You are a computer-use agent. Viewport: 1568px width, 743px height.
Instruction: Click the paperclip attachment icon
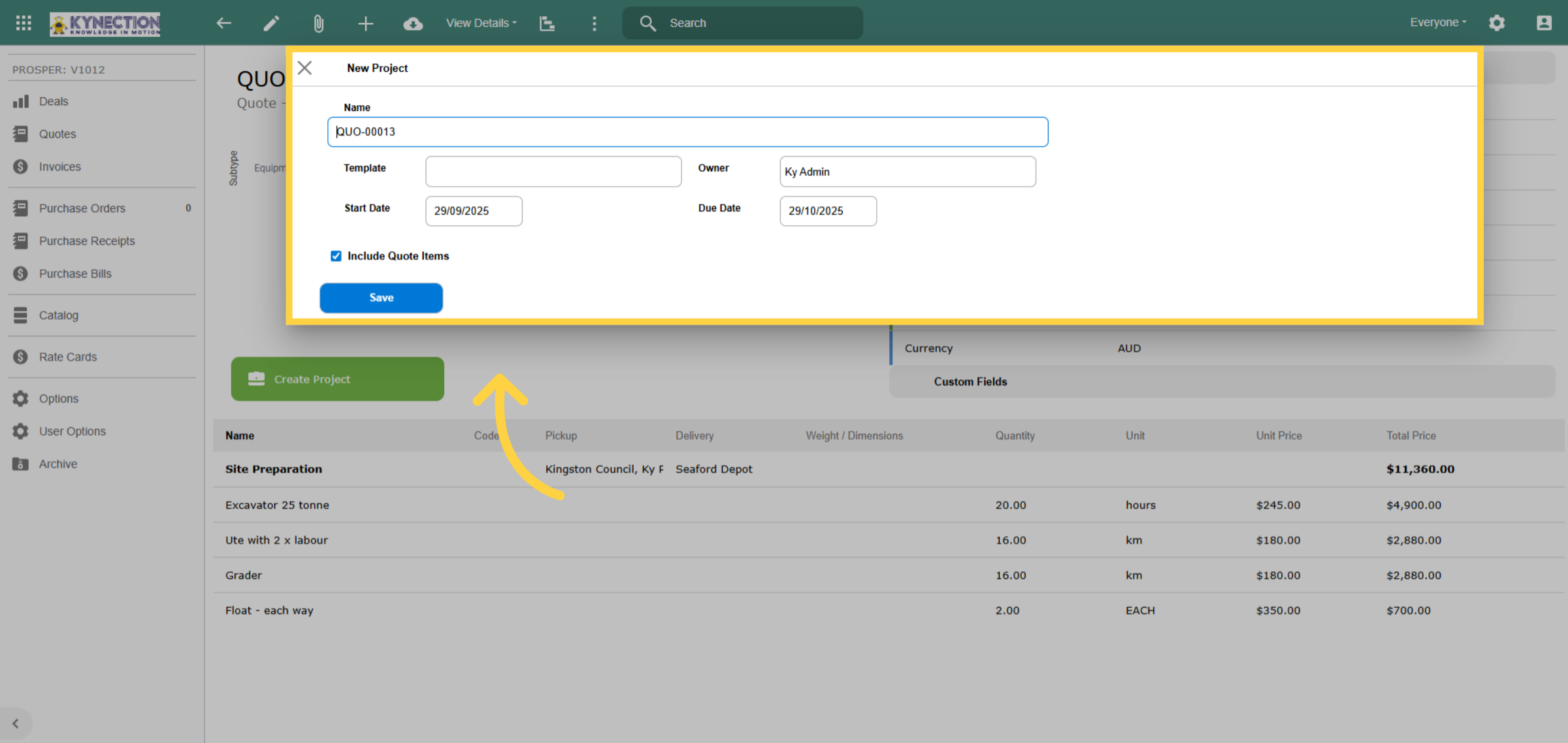(318, 24)
